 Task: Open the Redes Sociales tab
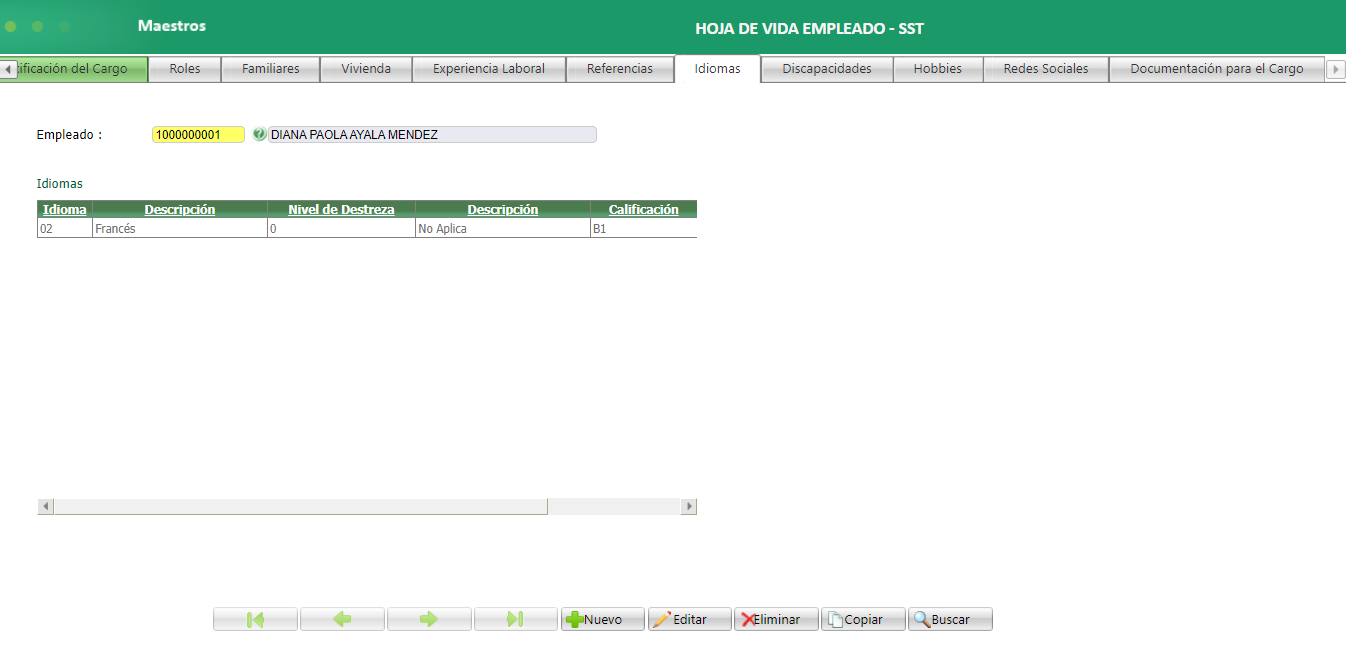[1046, 69]
